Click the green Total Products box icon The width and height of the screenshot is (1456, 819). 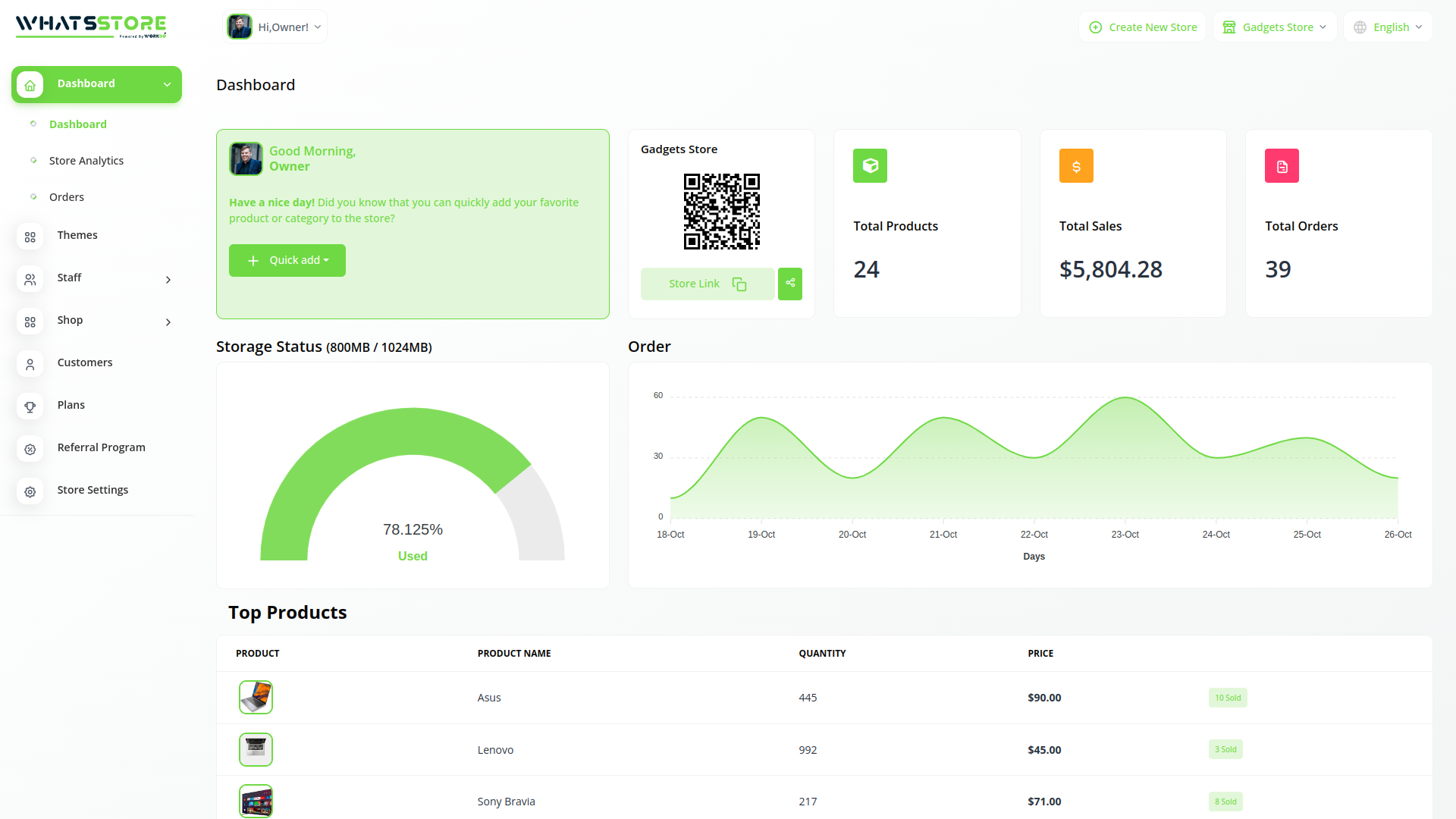tap(870, 165)
